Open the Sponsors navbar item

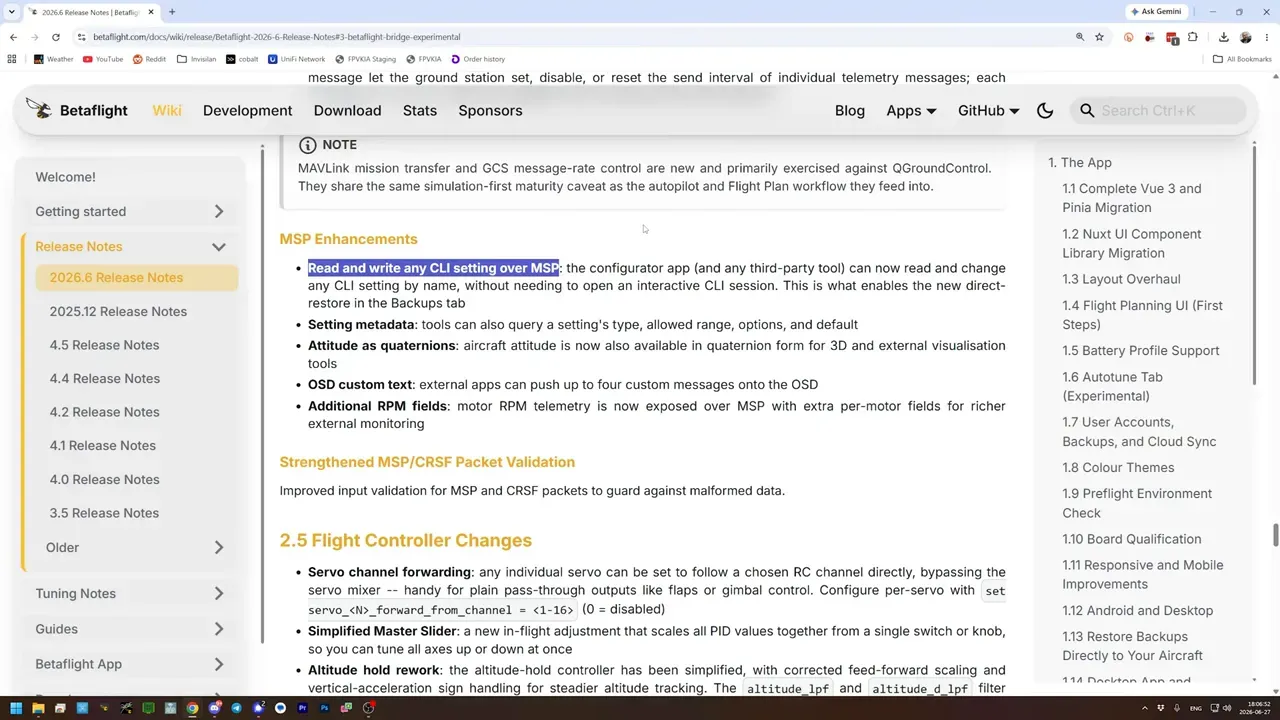[490, 111]
